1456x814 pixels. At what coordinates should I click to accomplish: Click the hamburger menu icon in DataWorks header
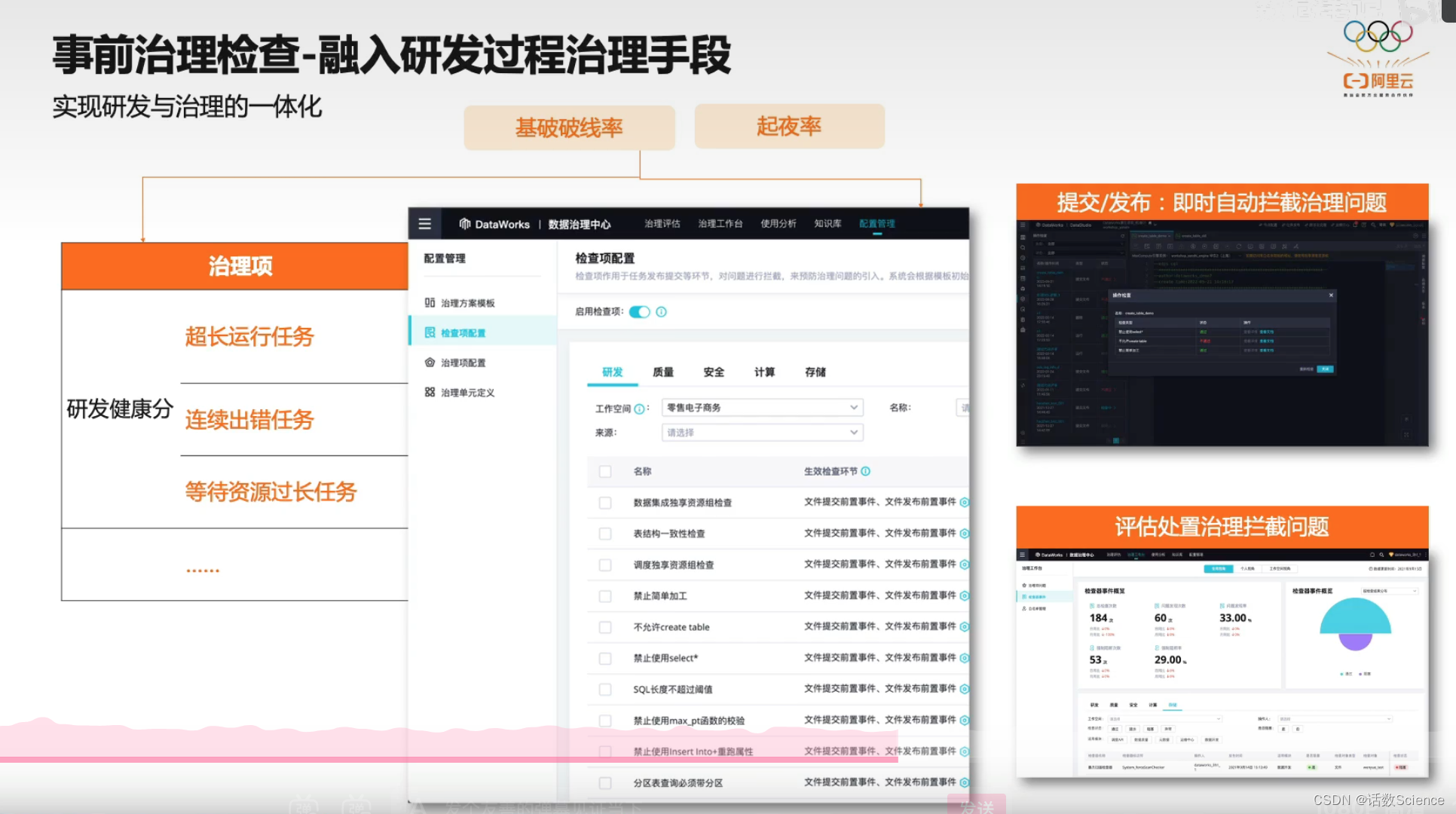(x=425, y=224)
